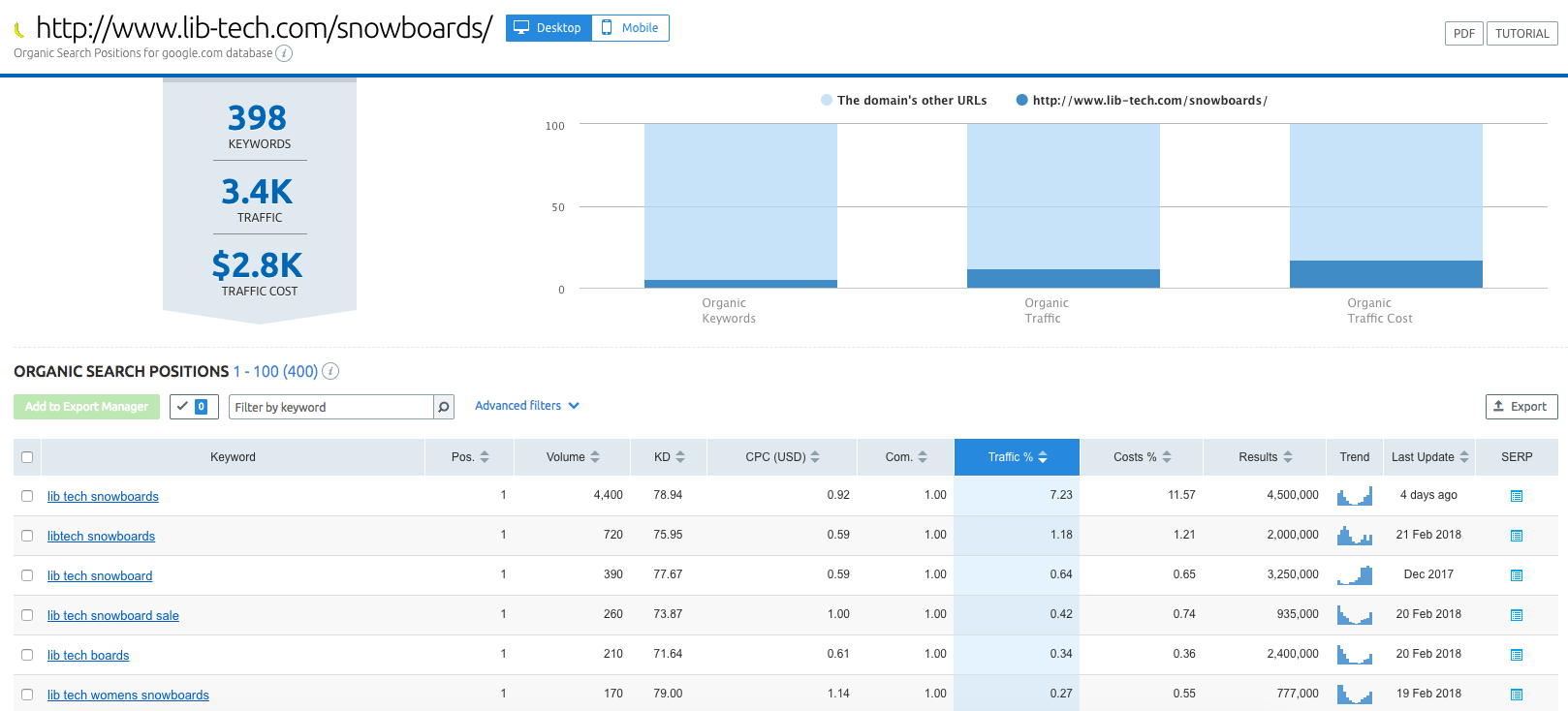Open SERP snapshot for lib tech snowboards

coord(1517,496)
